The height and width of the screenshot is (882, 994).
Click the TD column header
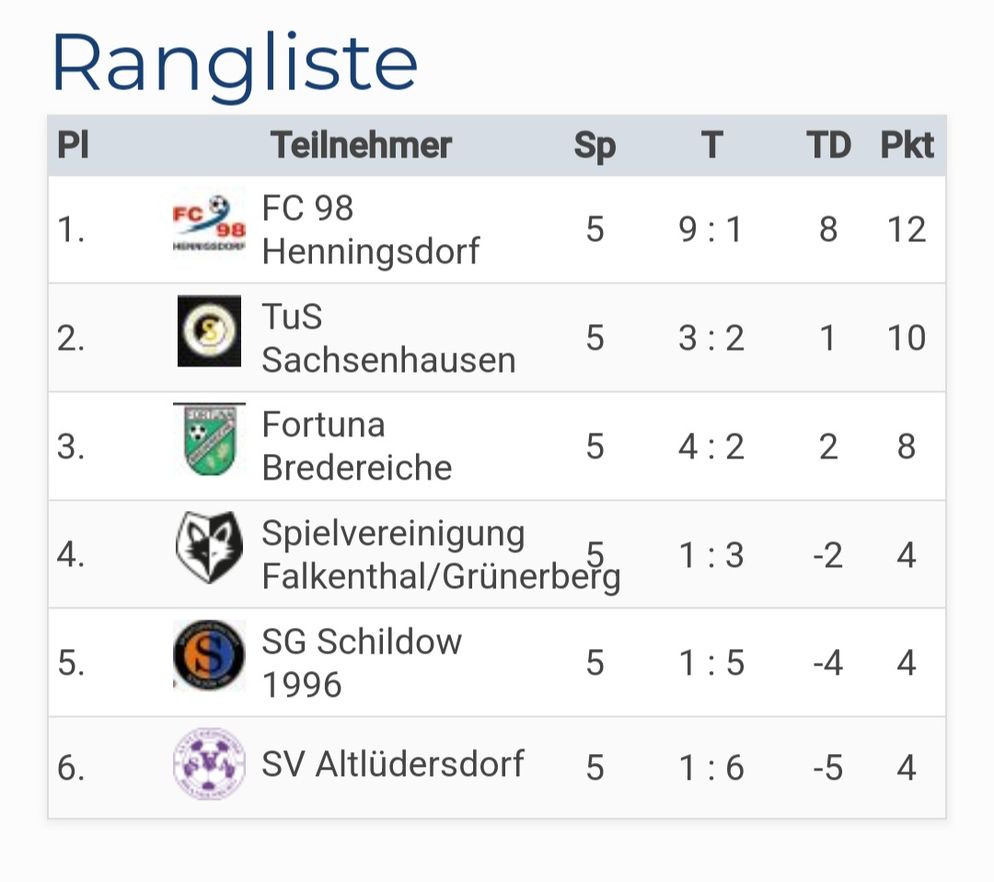829,145
